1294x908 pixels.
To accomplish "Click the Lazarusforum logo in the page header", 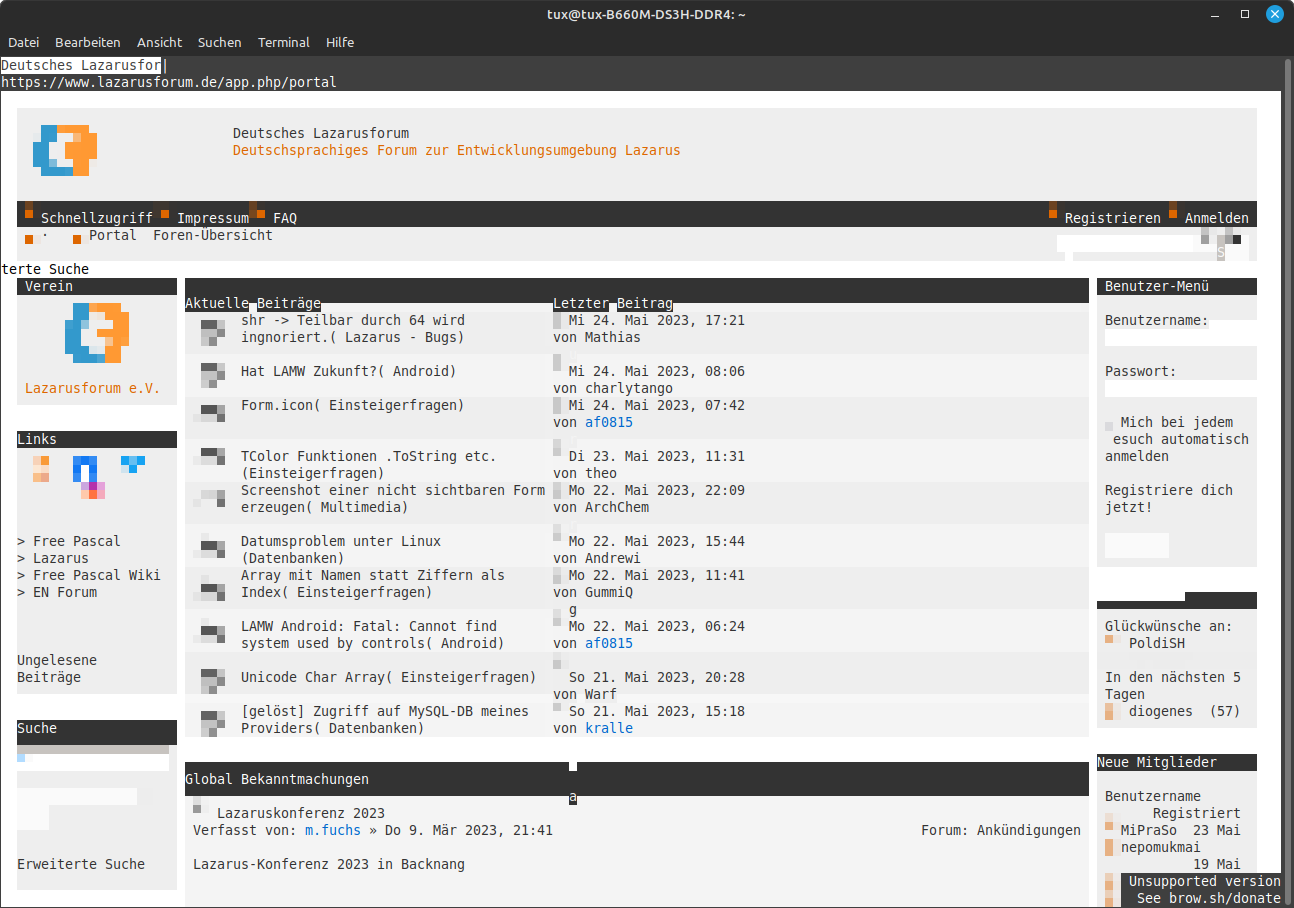I will 65,151.
